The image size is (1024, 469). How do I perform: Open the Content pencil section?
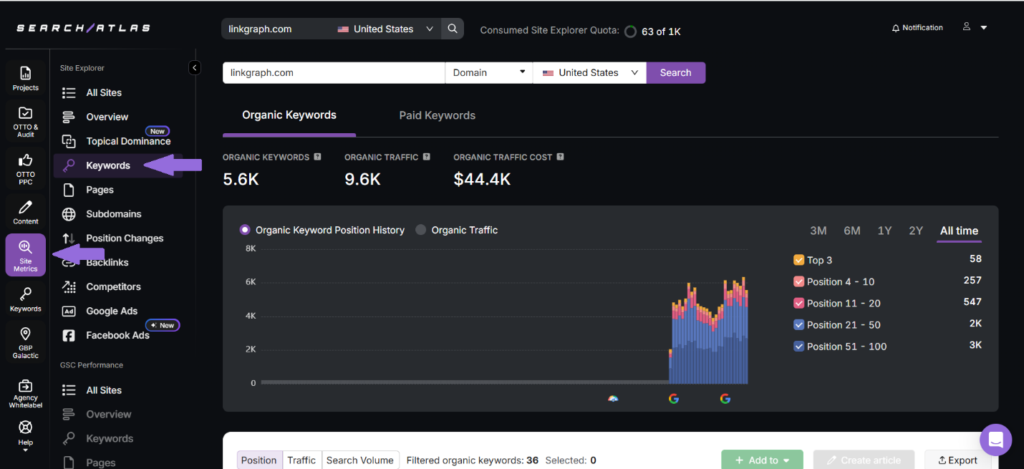[25, 212]
